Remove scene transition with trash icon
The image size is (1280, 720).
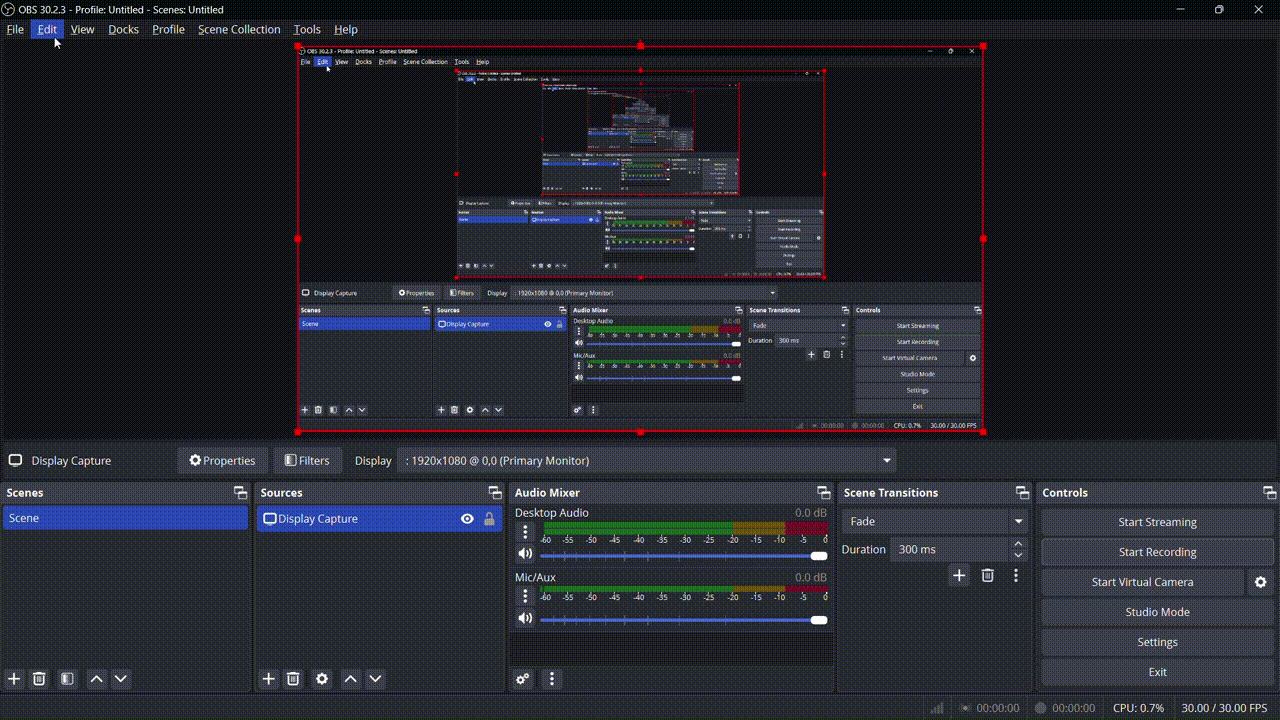988,575
